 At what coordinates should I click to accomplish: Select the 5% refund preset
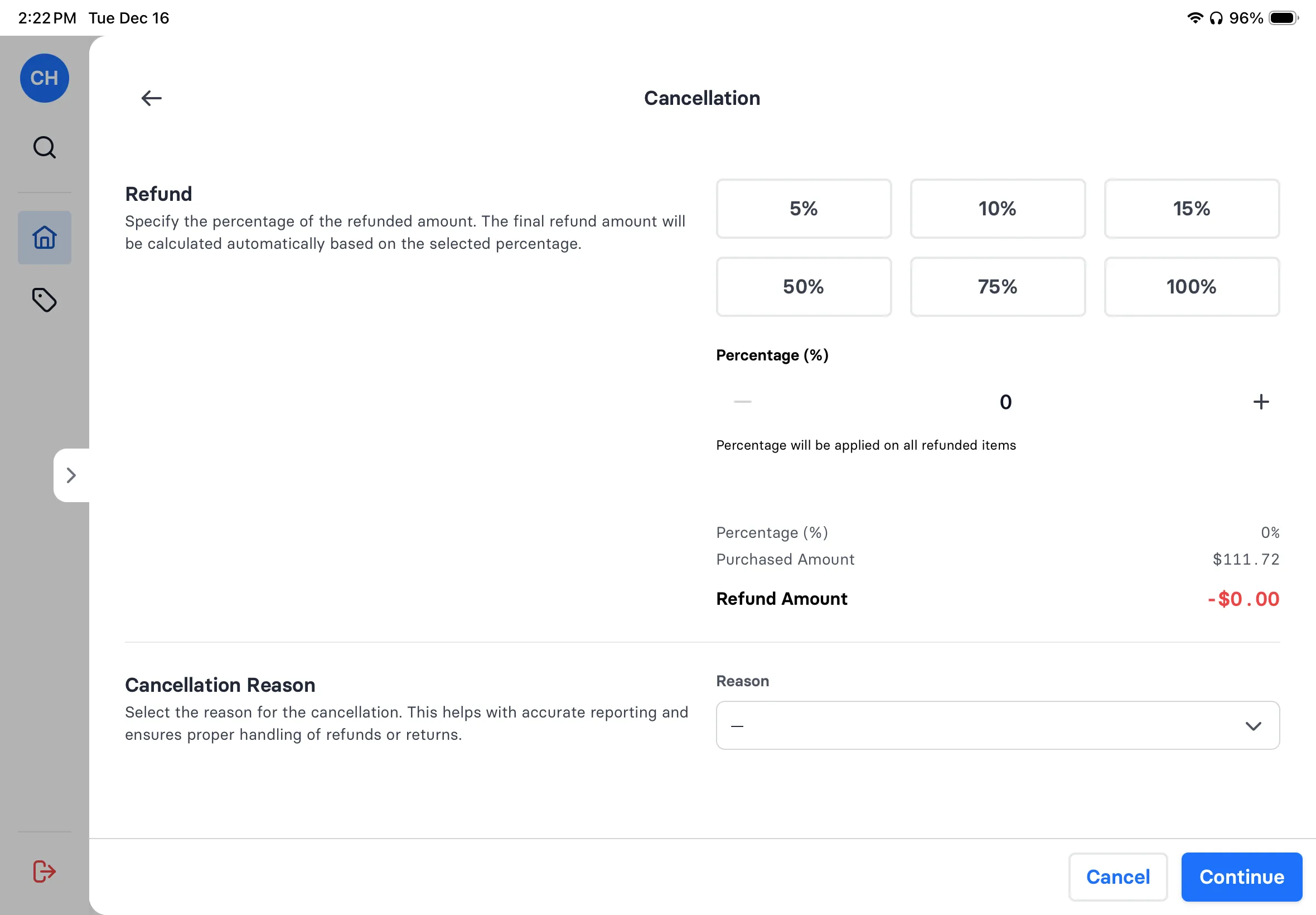point(803,209)
